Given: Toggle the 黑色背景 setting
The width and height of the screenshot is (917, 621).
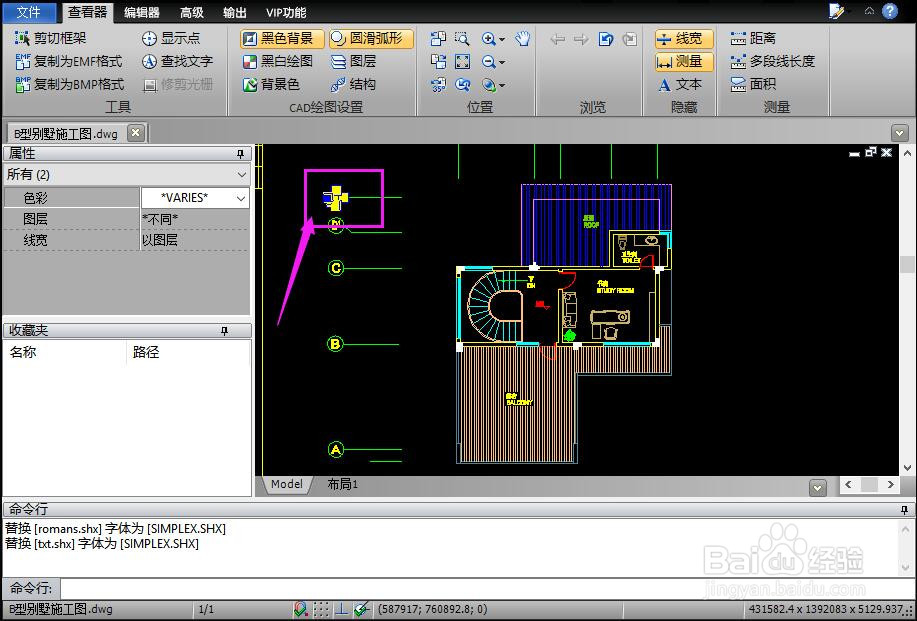Looking at the screenshot, I should click(x=281, y=39).
